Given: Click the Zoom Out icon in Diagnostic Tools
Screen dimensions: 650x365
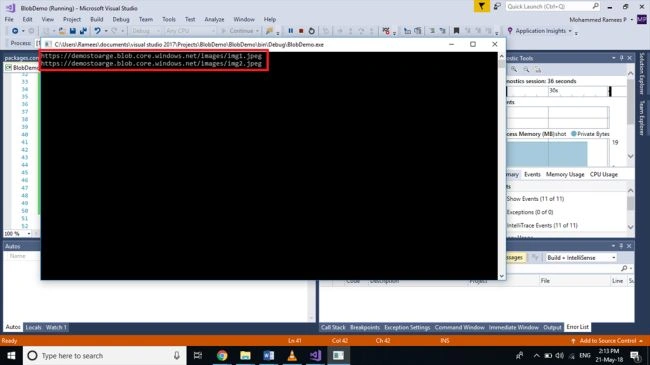Looking at the screenshot, I should [x=526, y=69].
